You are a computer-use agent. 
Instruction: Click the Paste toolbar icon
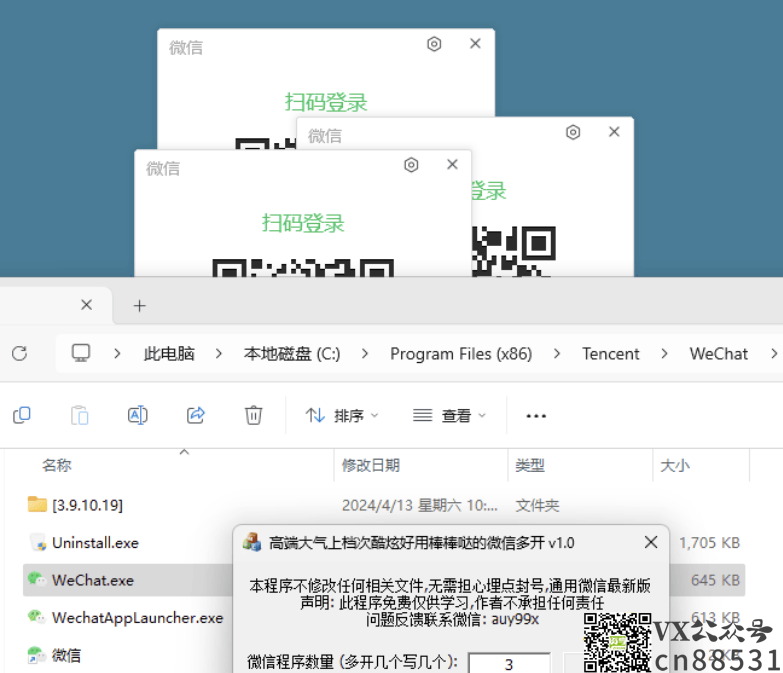(x=79, y=415)
